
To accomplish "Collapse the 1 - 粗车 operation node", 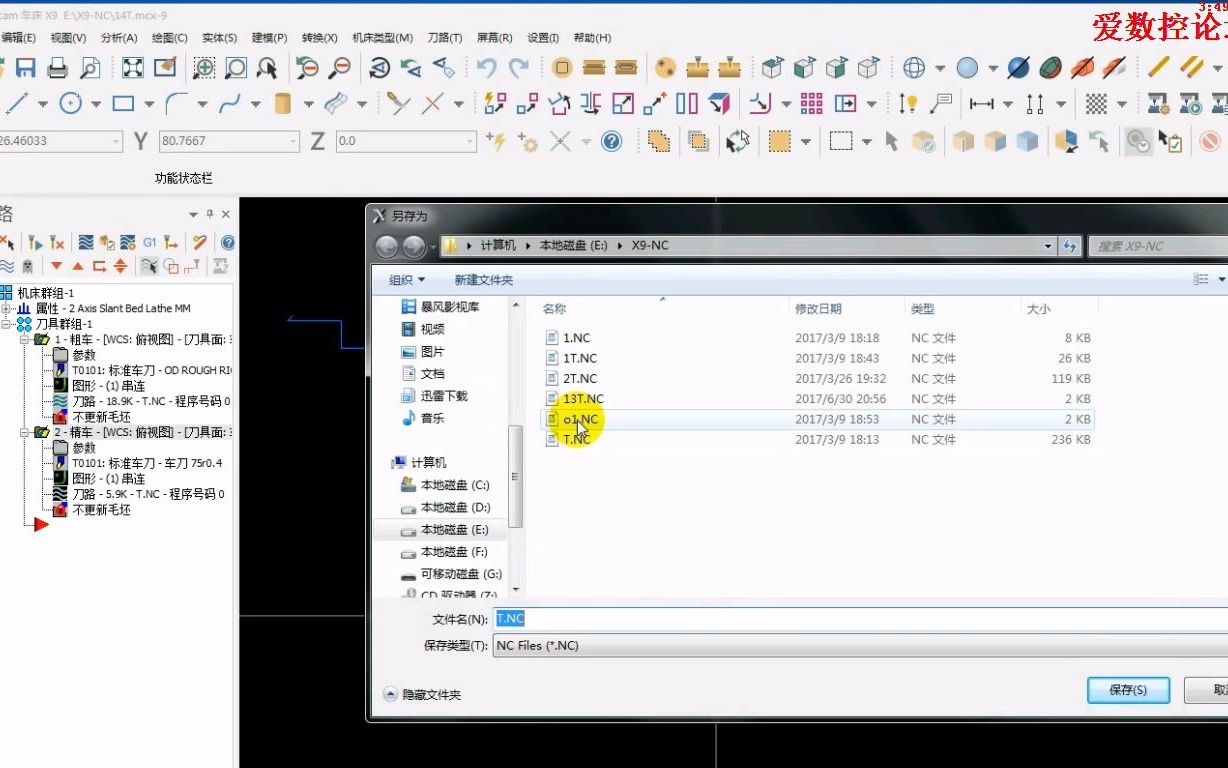I will pos(26,340).
